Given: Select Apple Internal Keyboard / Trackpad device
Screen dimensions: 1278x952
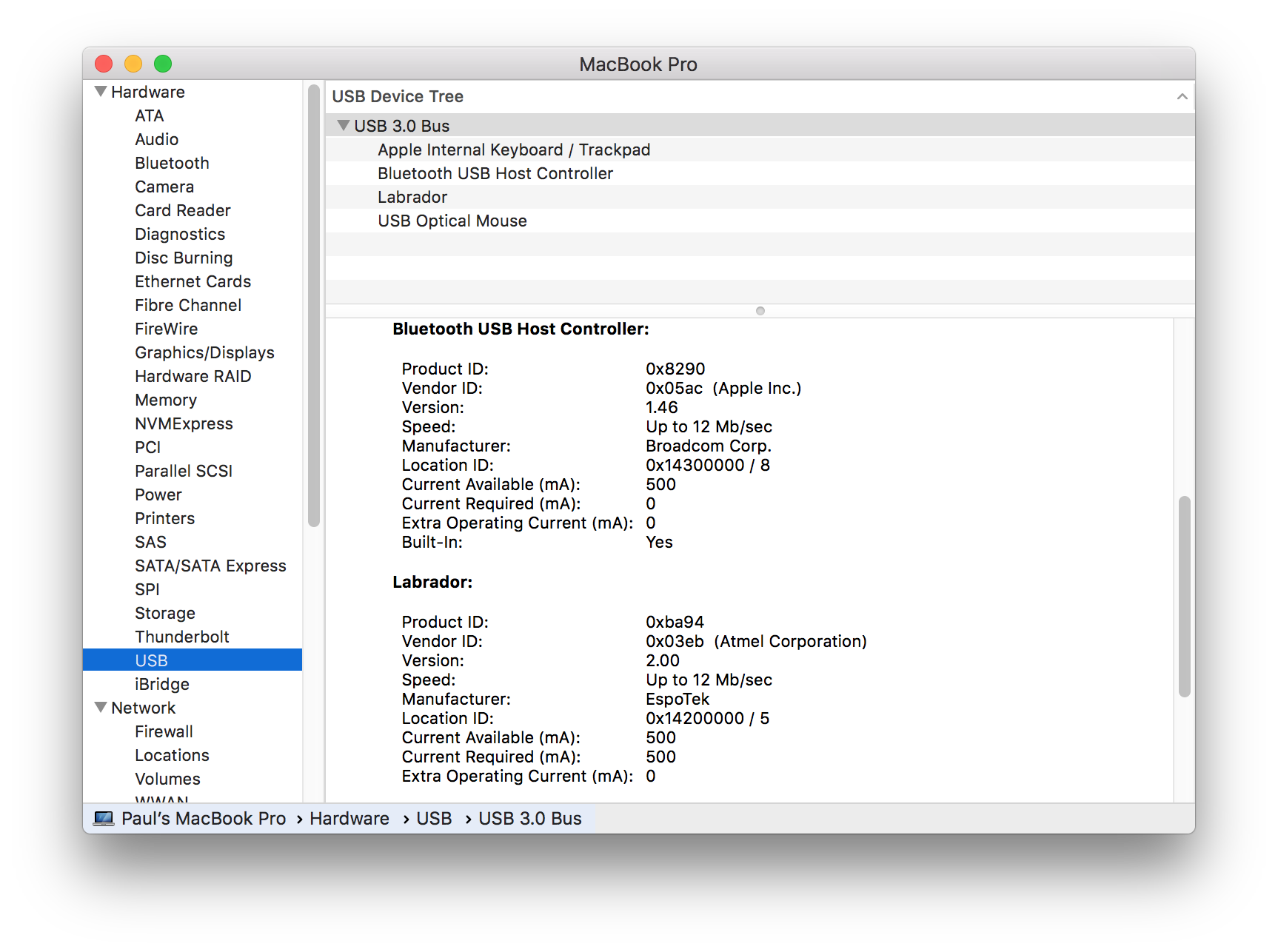Looking at the screenshot, I should [x=760, y=150].
